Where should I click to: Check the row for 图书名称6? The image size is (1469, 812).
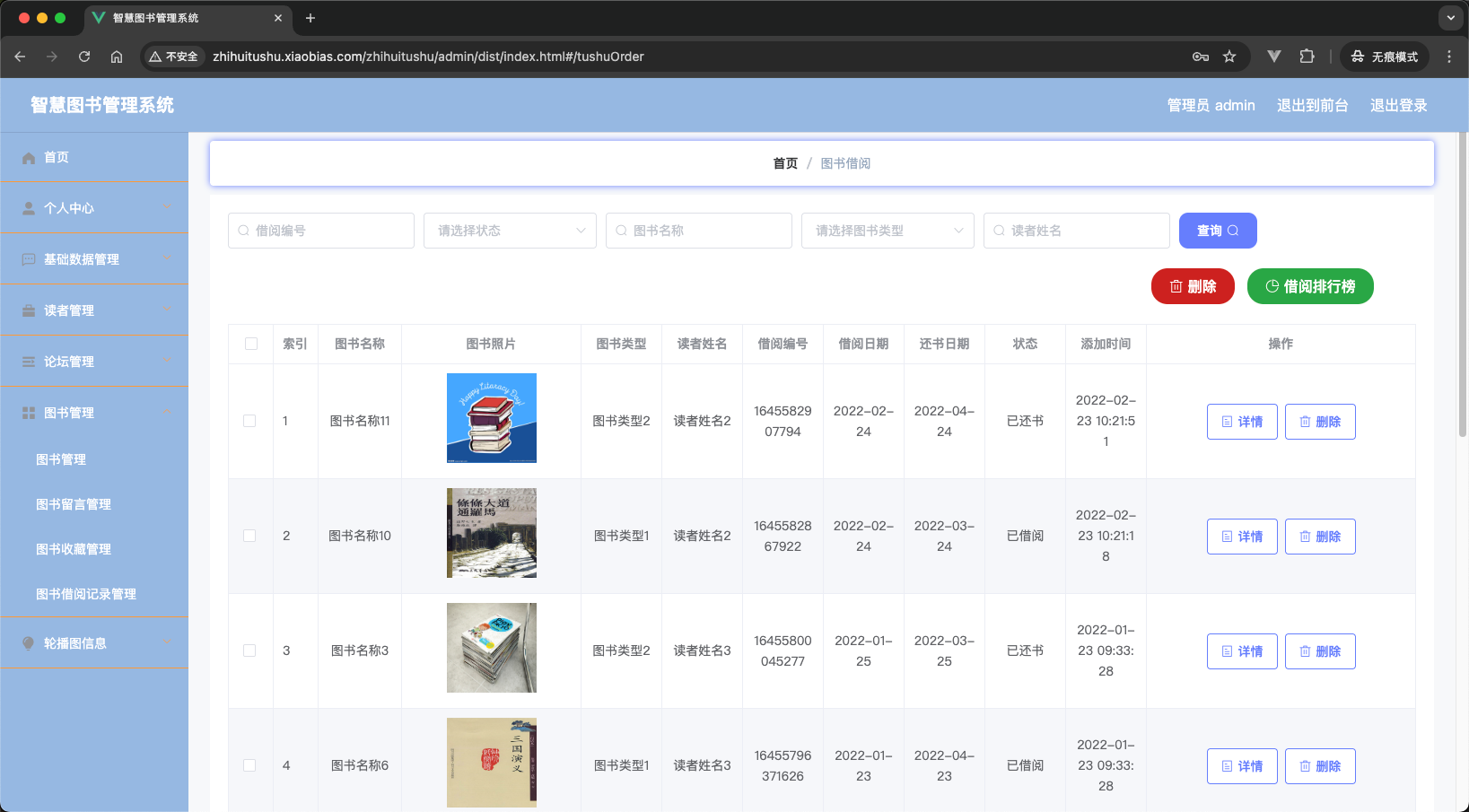(x=249, y=765)
